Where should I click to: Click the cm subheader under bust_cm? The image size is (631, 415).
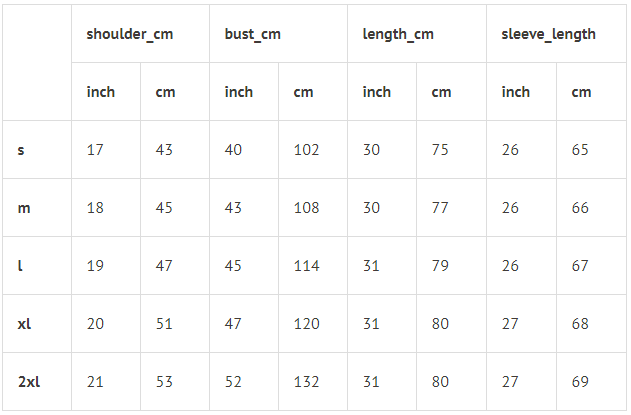click(303, 92)
